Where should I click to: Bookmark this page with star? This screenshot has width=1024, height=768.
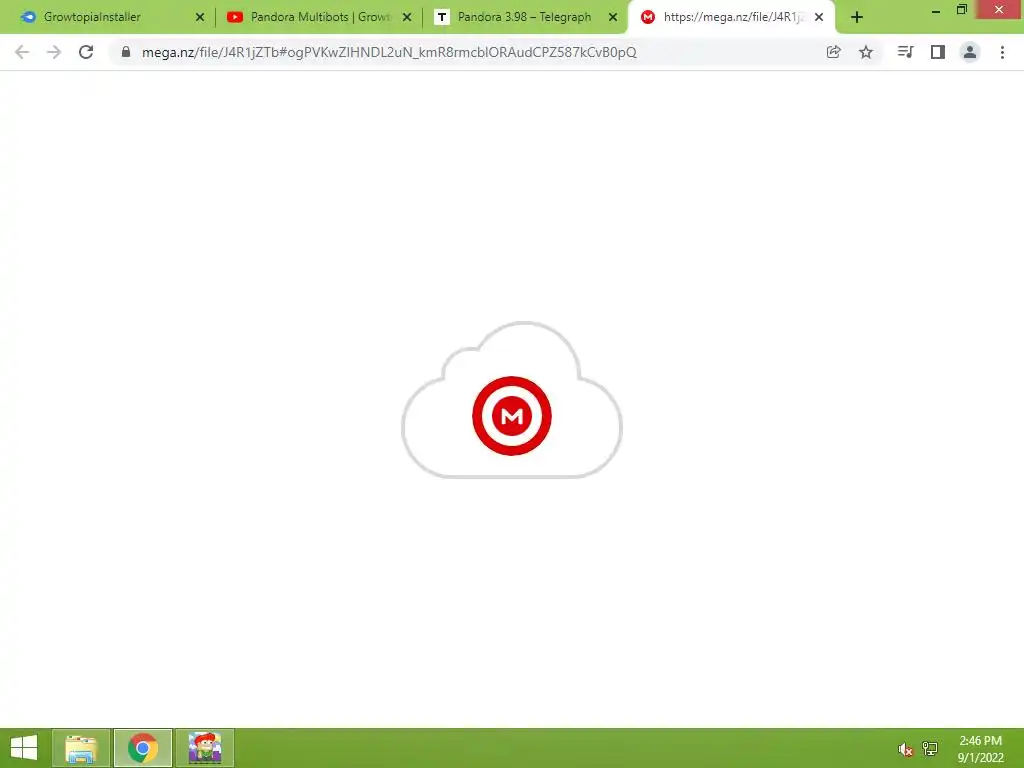(866, 52)
